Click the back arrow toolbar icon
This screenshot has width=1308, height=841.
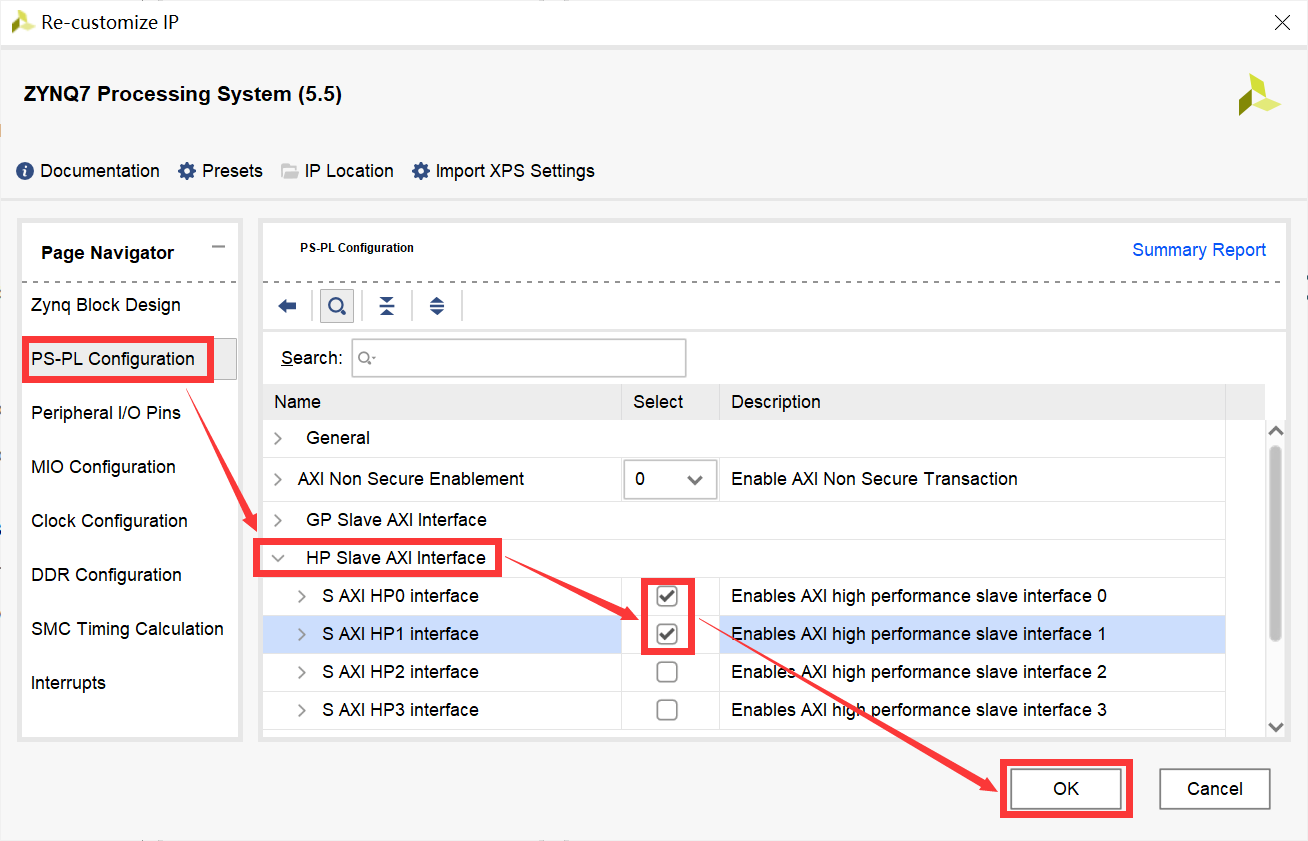tap(288, 306)
